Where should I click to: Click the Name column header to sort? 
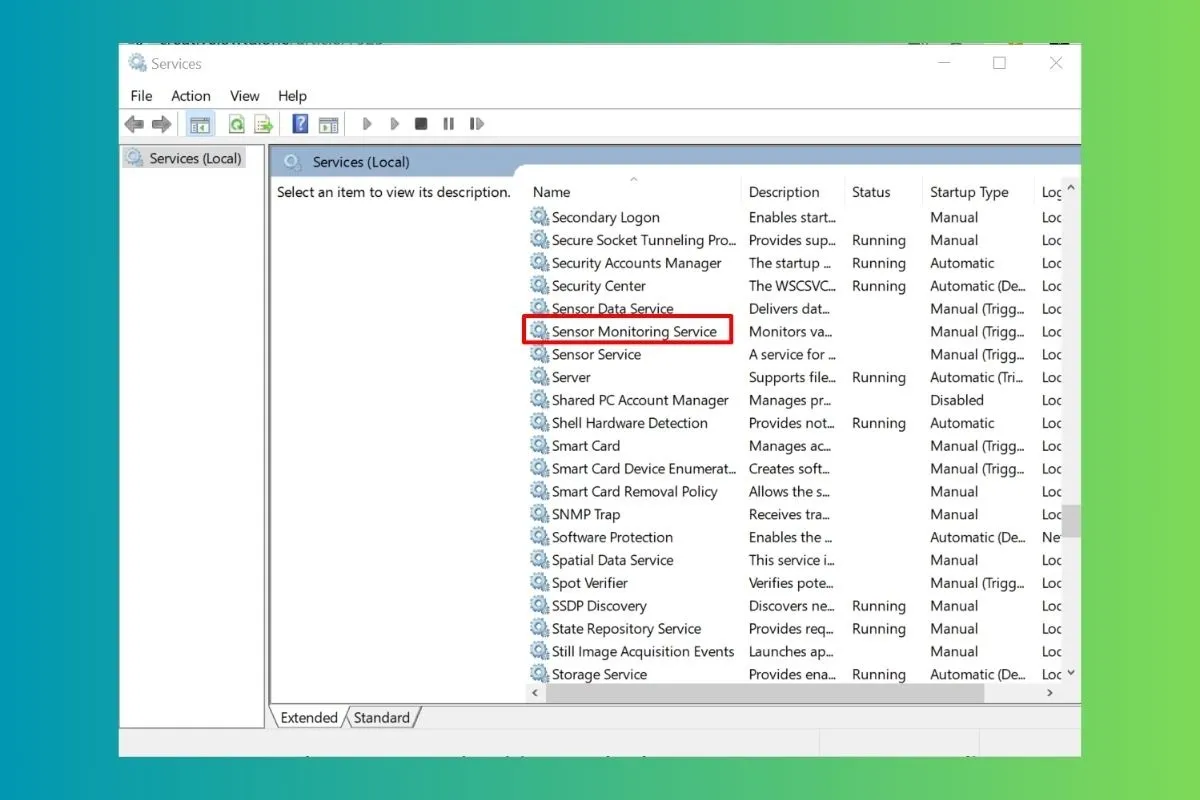[x=551, y=192]
